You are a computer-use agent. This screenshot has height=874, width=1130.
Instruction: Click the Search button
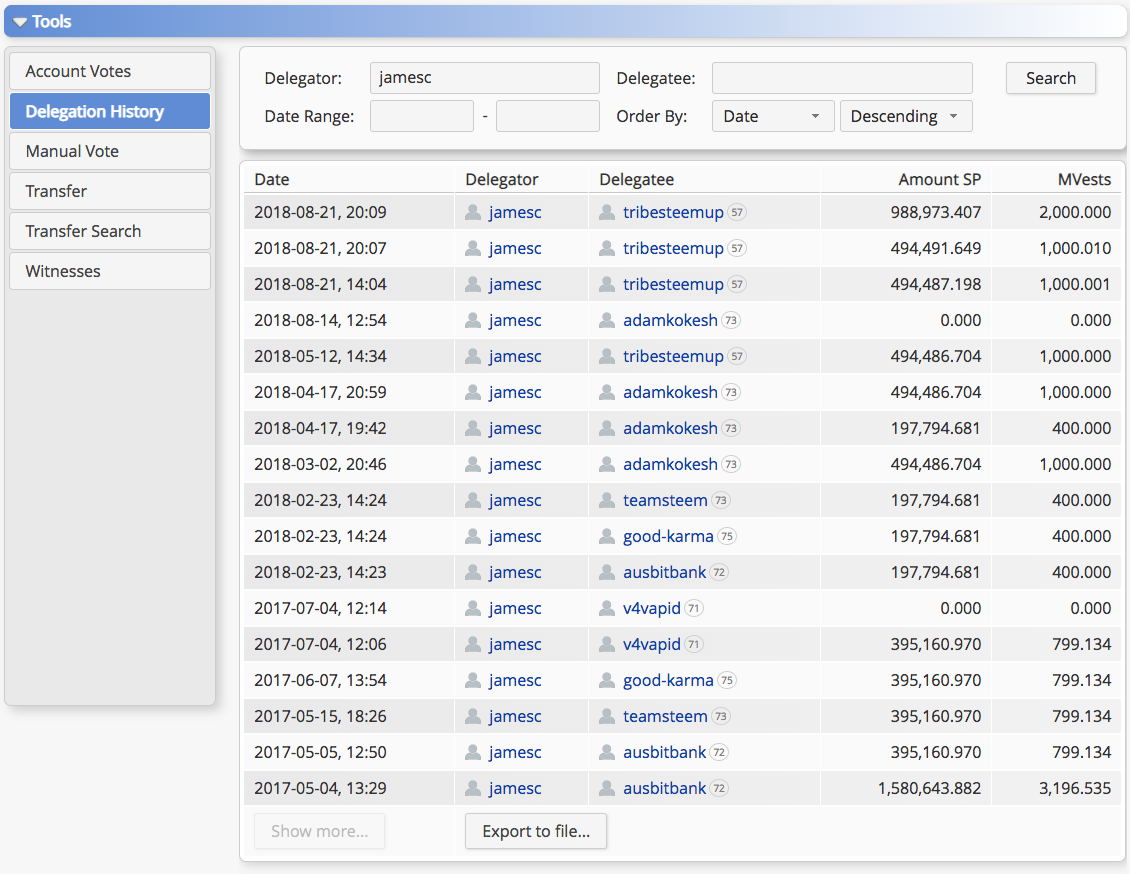pos(1051,78)
